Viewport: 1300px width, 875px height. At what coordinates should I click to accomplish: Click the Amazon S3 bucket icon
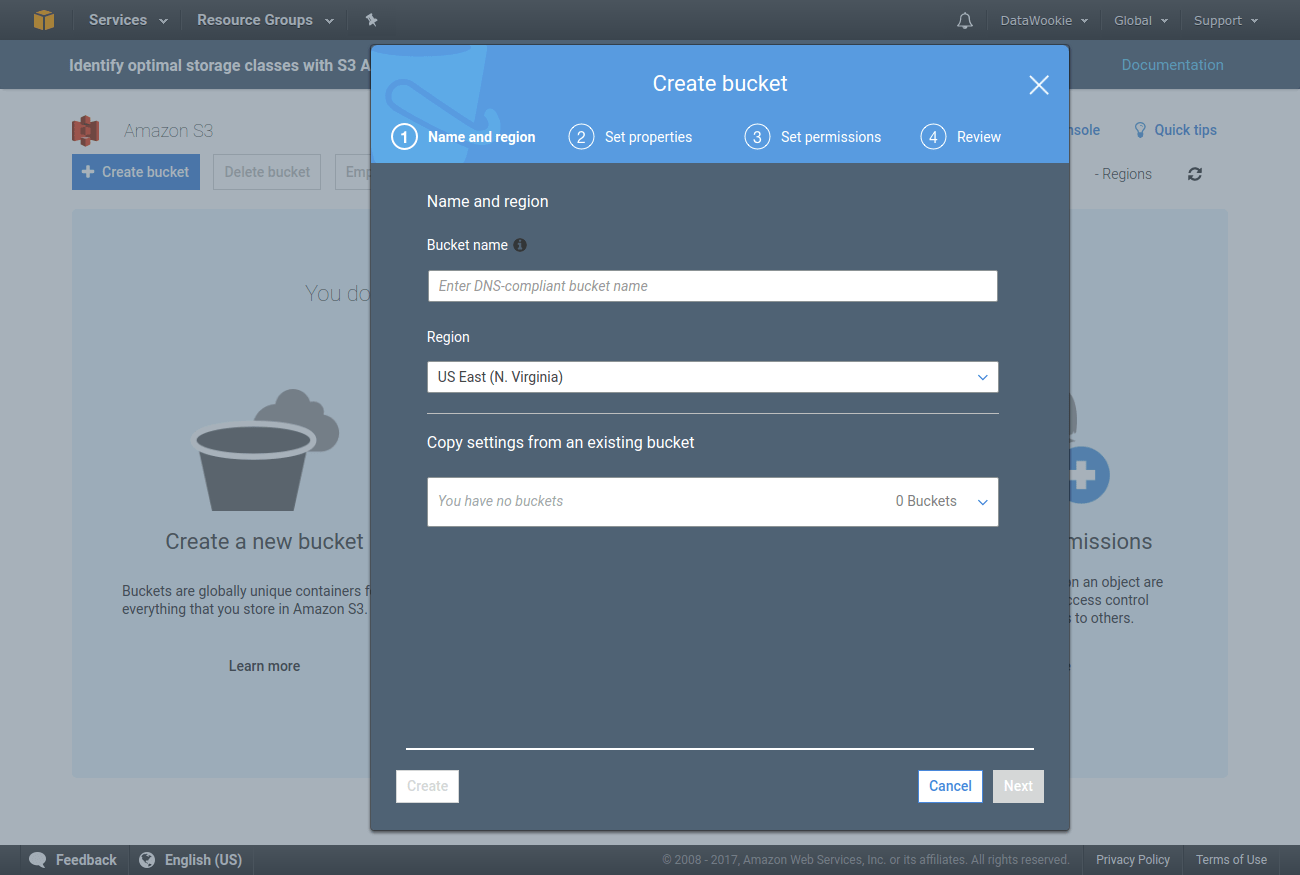[86, 130]
